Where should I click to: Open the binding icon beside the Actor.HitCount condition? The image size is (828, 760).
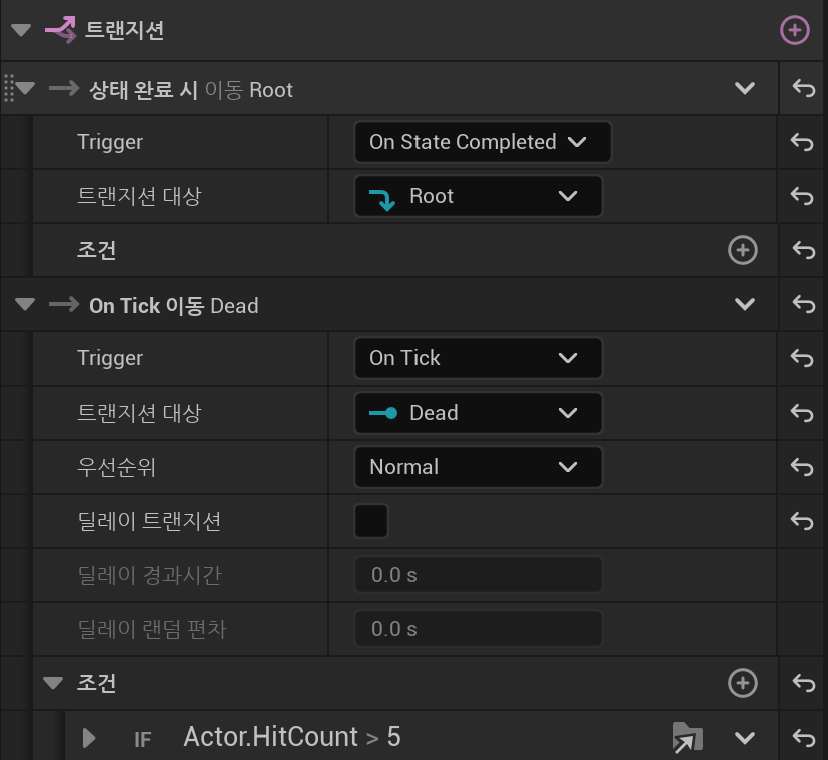pyautogui.click(x=688, y=737)
